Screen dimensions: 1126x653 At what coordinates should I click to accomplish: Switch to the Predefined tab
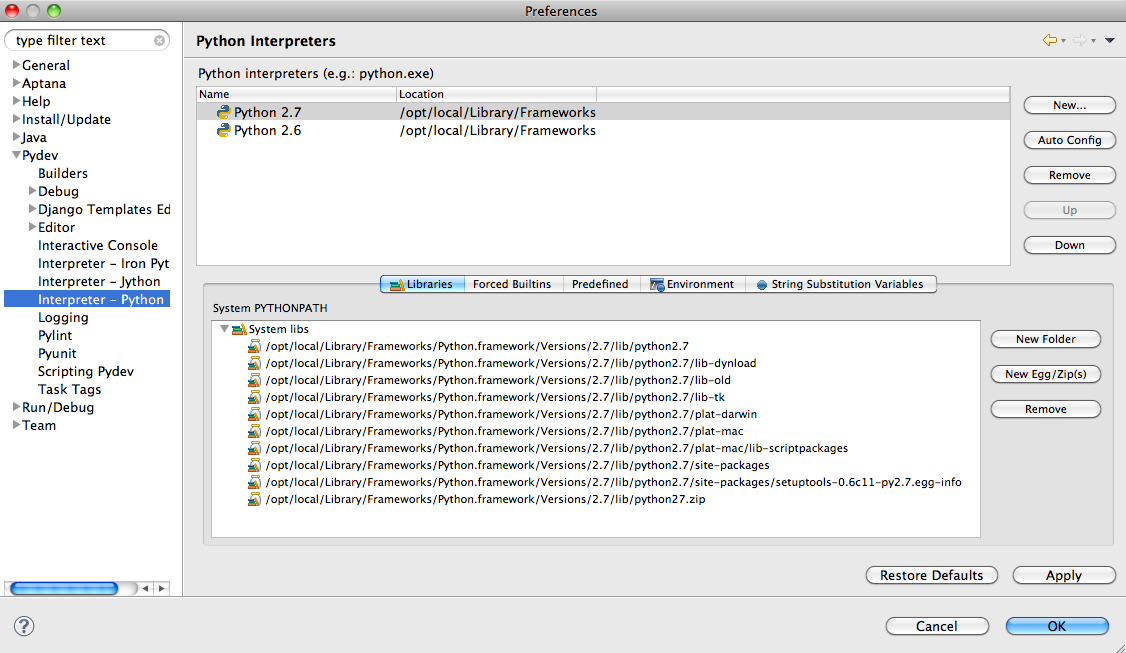coord(600,284)
